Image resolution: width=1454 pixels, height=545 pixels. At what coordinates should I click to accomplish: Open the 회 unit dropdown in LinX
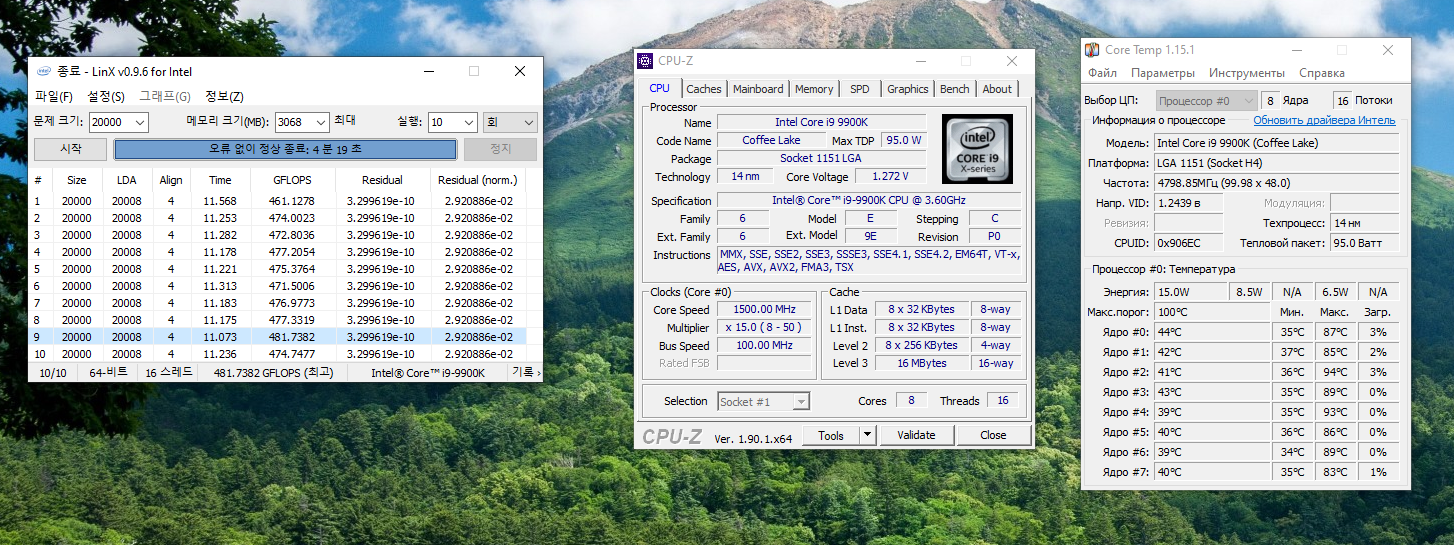(510, 122)
